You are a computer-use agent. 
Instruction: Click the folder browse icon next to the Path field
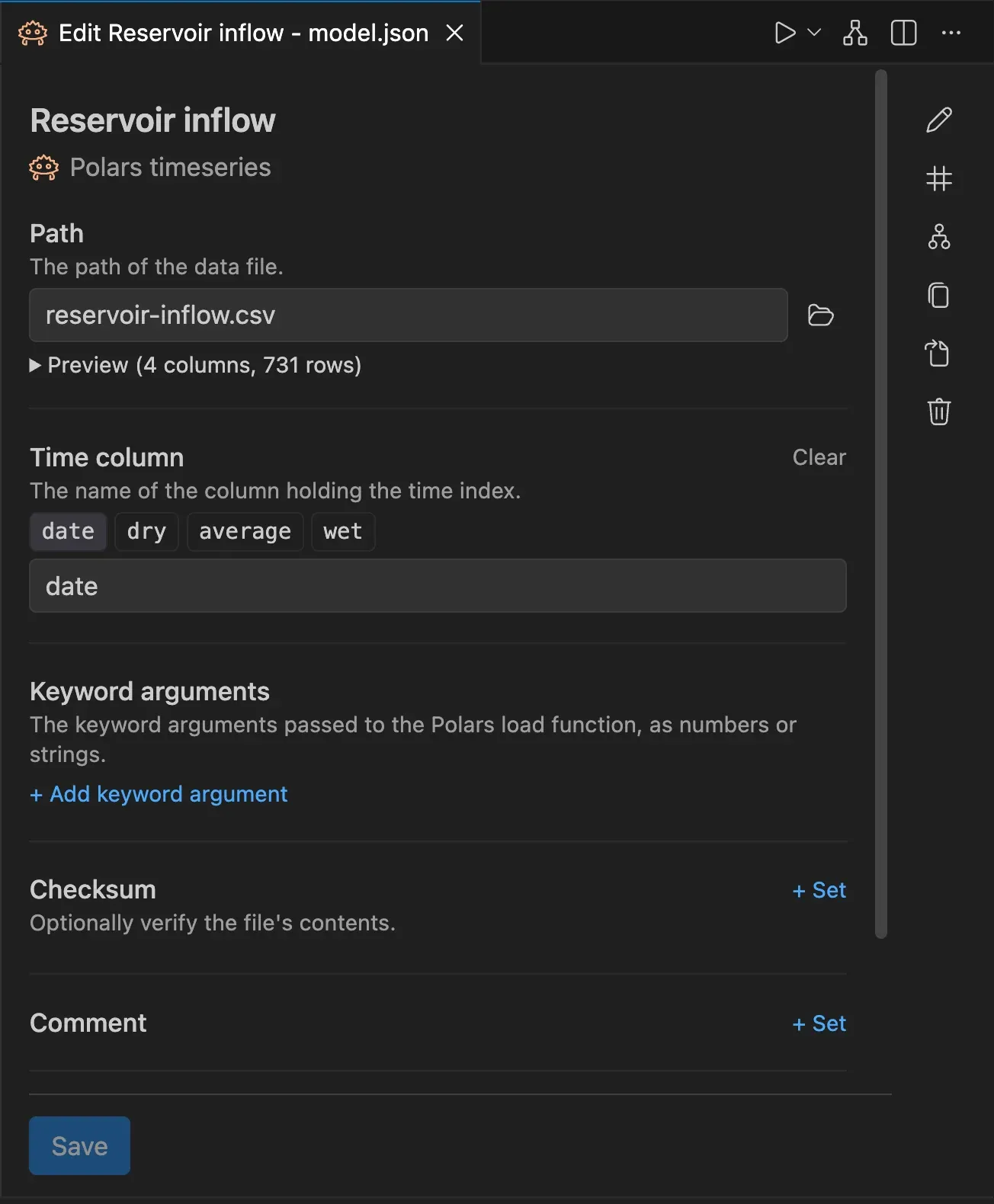tap(820, 315)
